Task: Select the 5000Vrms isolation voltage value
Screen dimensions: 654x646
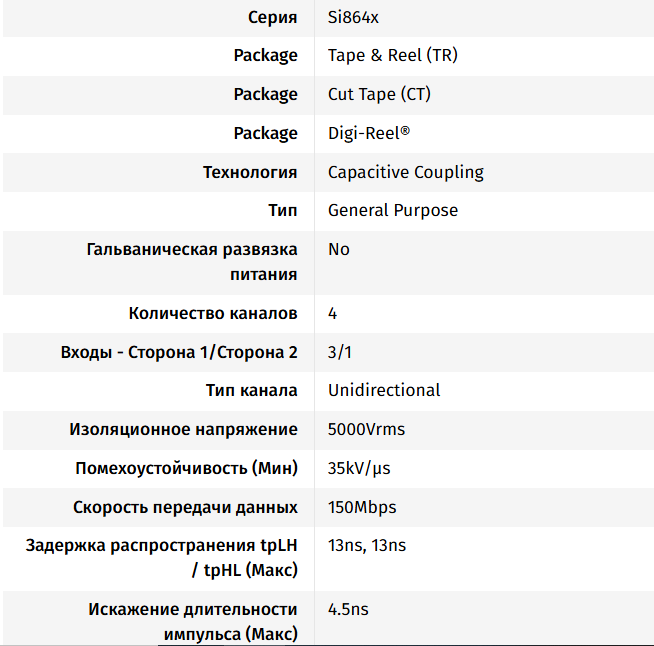Action: pyautogui.click(x=366, y=429)
